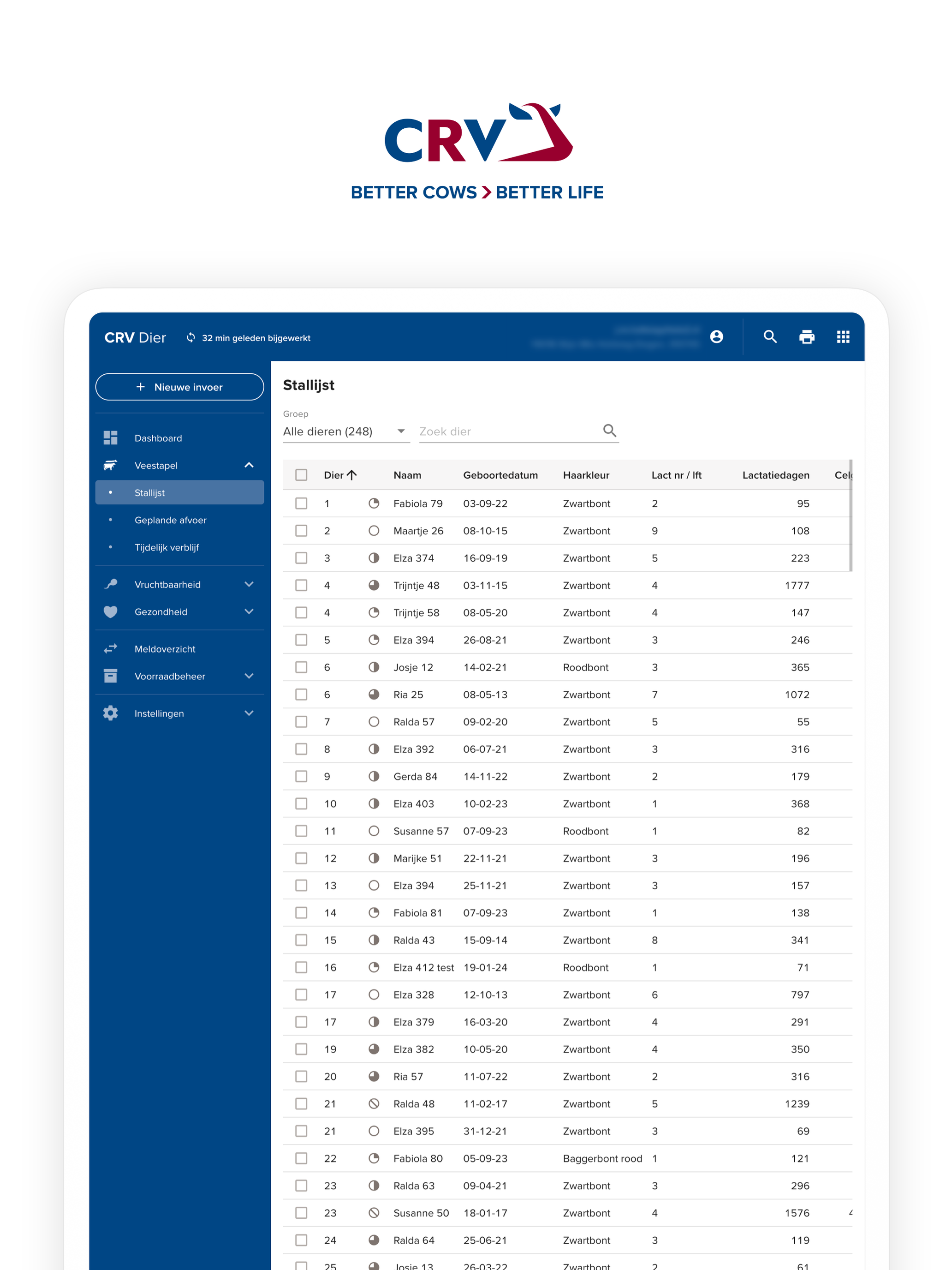Click the table's vertical scrollbar
The height and width of the screenshot is (1270, 952).
[851, 515]
